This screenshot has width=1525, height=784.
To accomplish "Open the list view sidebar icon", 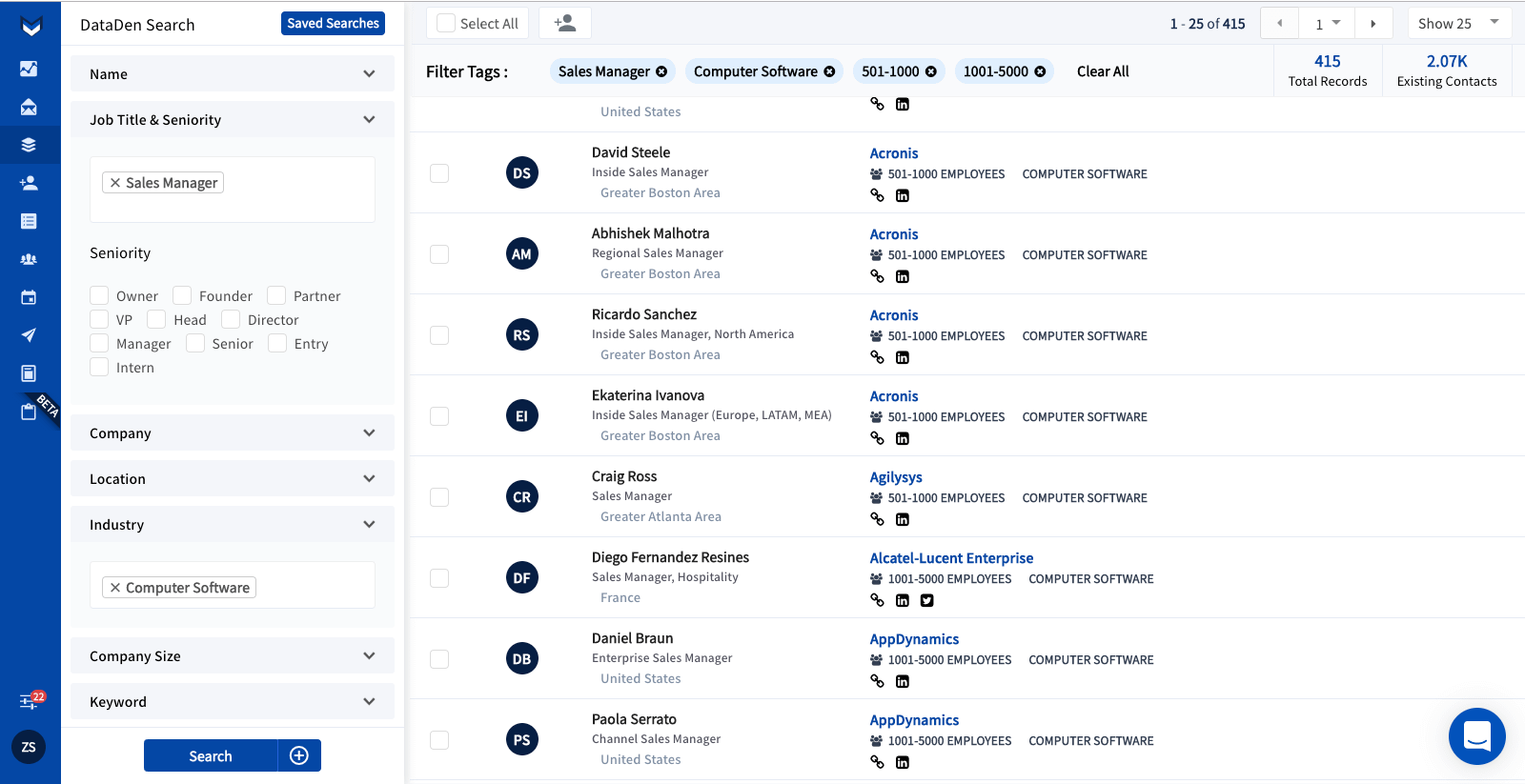I will 29,221.
